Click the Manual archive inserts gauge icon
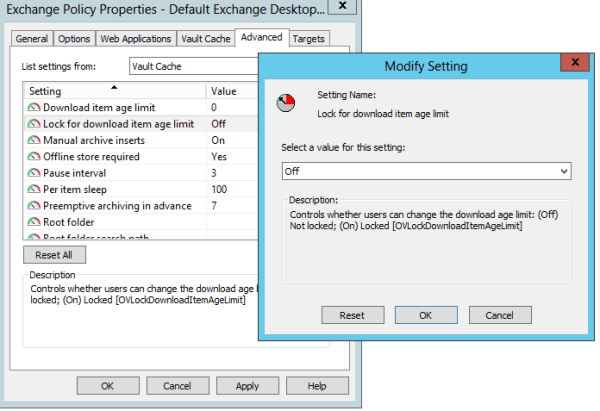Image resolution: width=600 pixels, height=411 pixels. pos(33,140)
